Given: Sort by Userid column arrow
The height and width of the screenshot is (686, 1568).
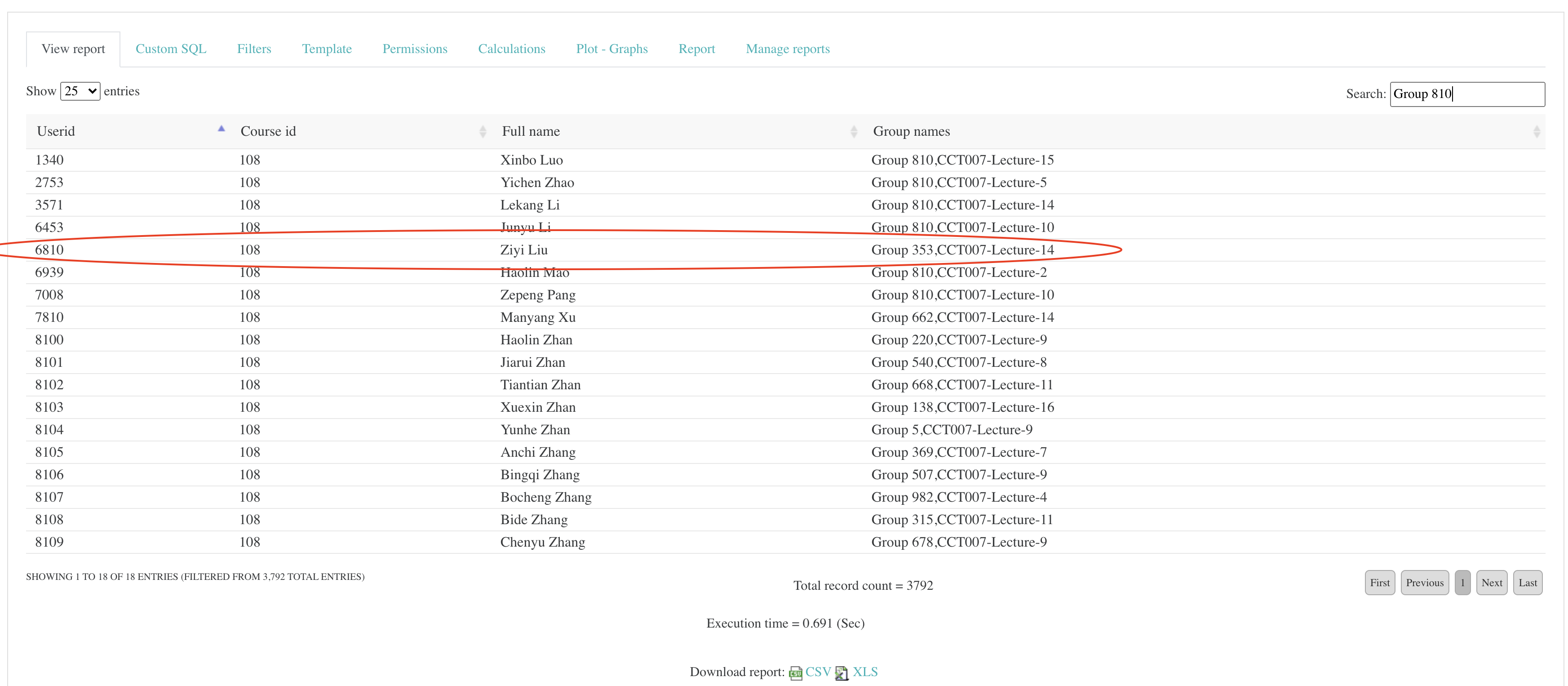Looking at the screenshot, I should 221,129.
